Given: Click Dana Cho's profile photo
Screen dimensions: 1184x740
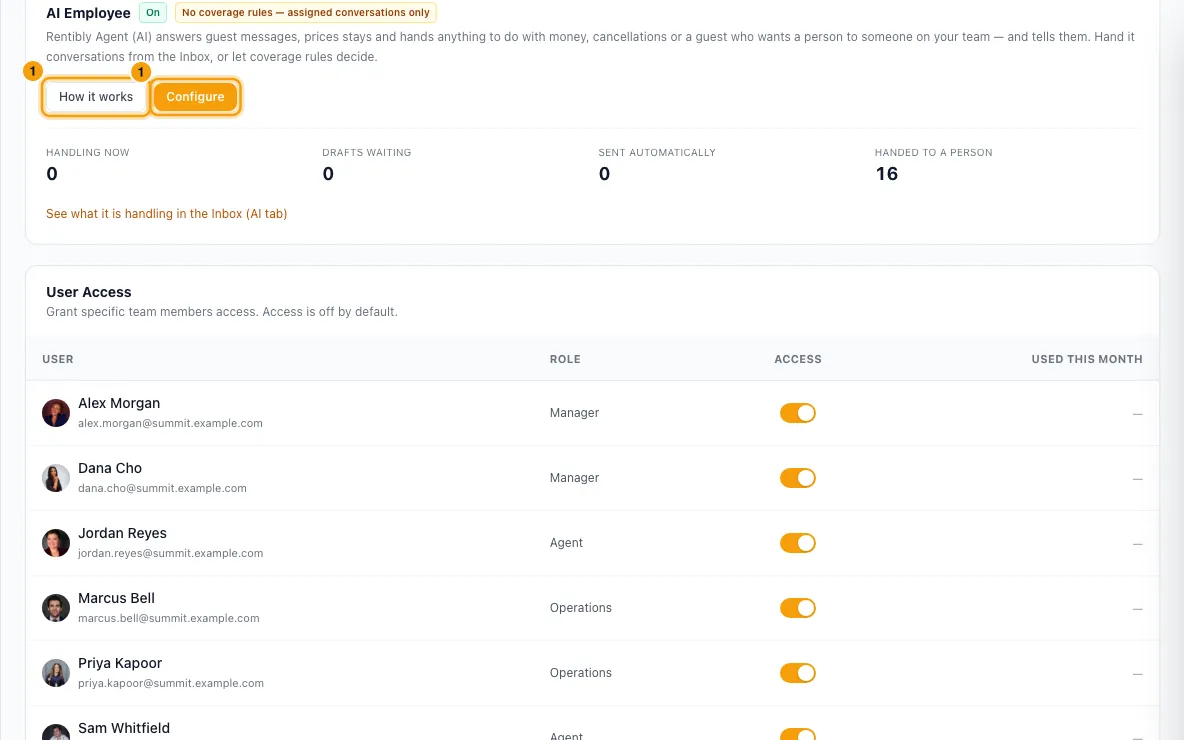Looking at the screenshot, I should pyautogui.click(x=56, y=478).
